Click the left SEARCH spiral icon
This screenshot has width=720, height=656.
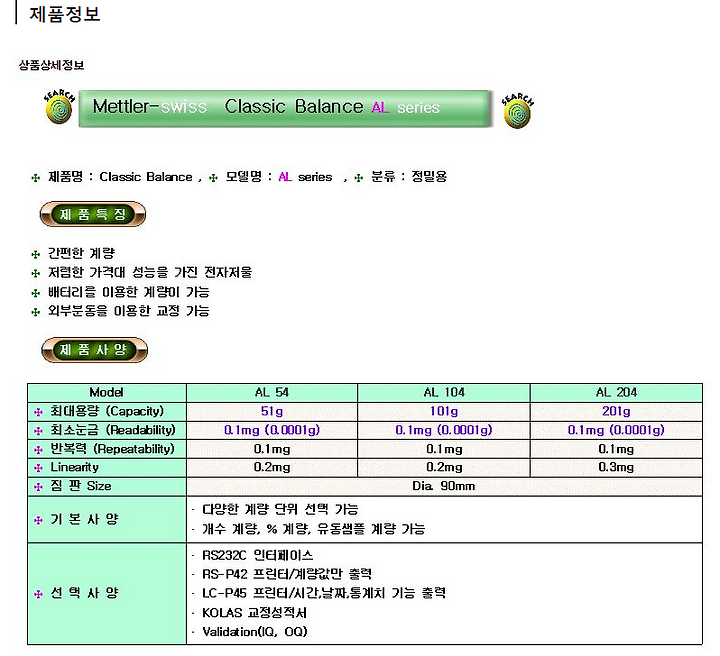click(59, 107)
